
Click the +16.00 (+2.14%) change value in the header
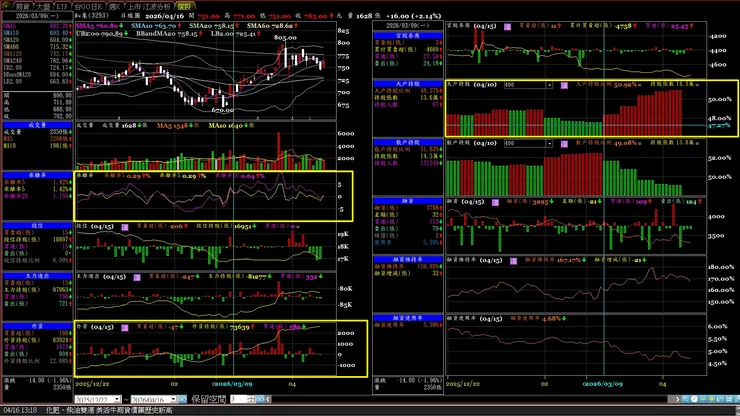click(x=413, y=16)
